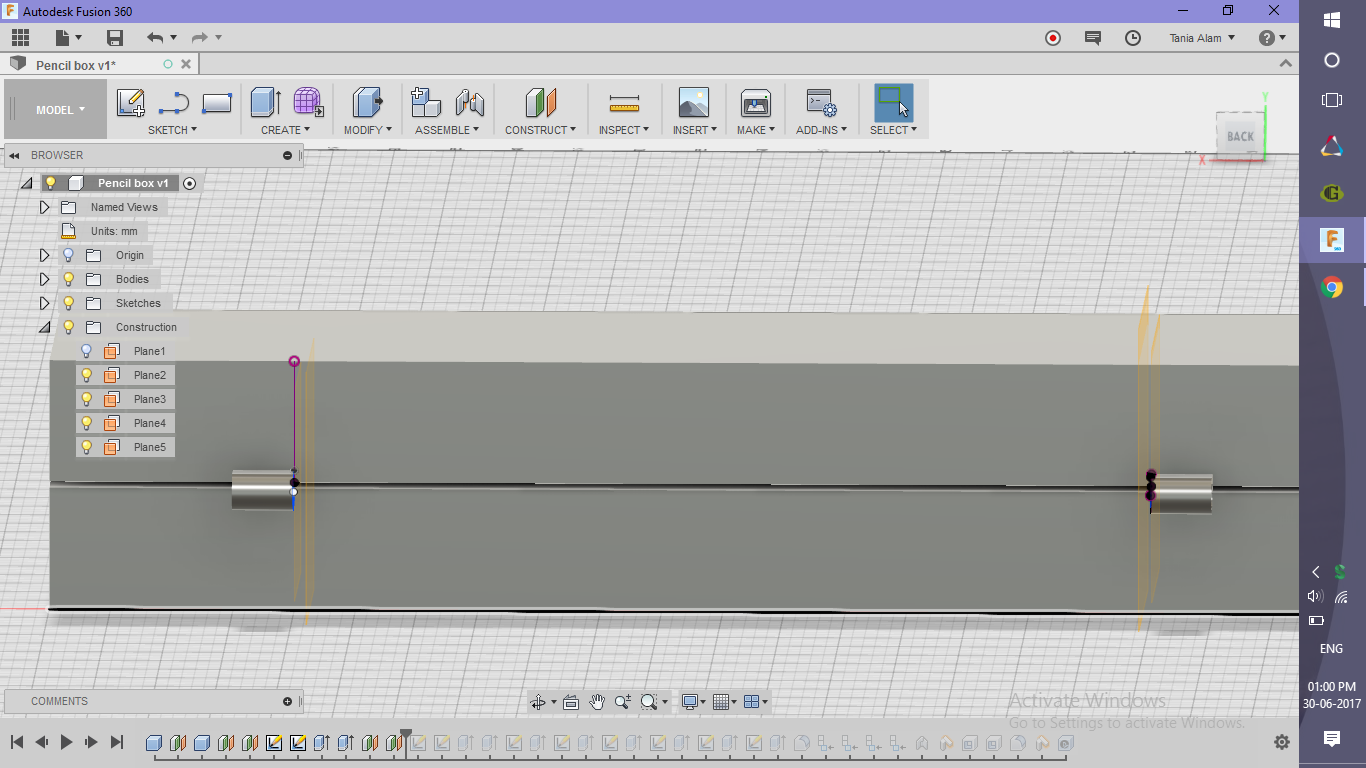Open the MODEL workspace dropdown
The height and width of the screenshot is (768, 1366).
[x=60, y=110]
